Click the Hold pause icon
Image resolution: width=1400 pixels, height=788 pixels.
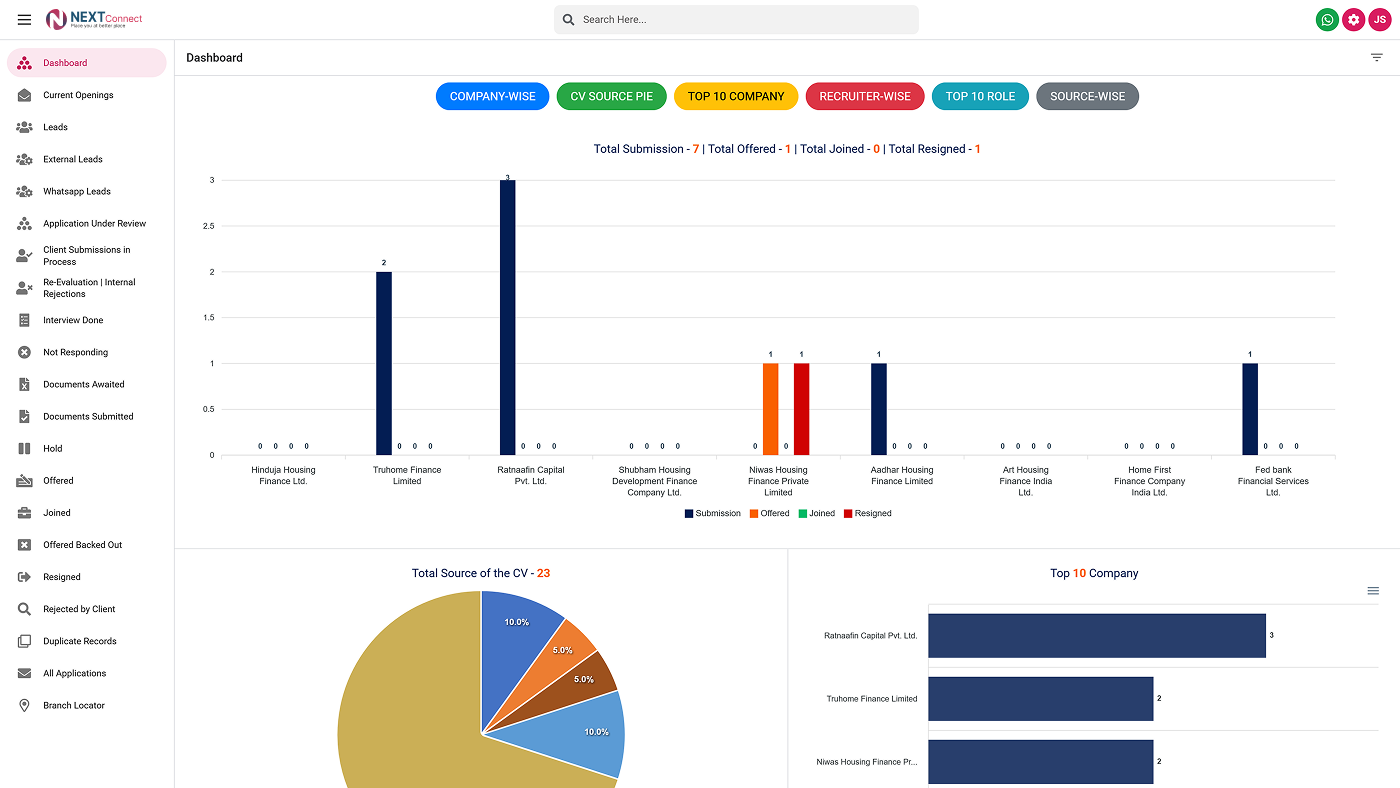25,448
